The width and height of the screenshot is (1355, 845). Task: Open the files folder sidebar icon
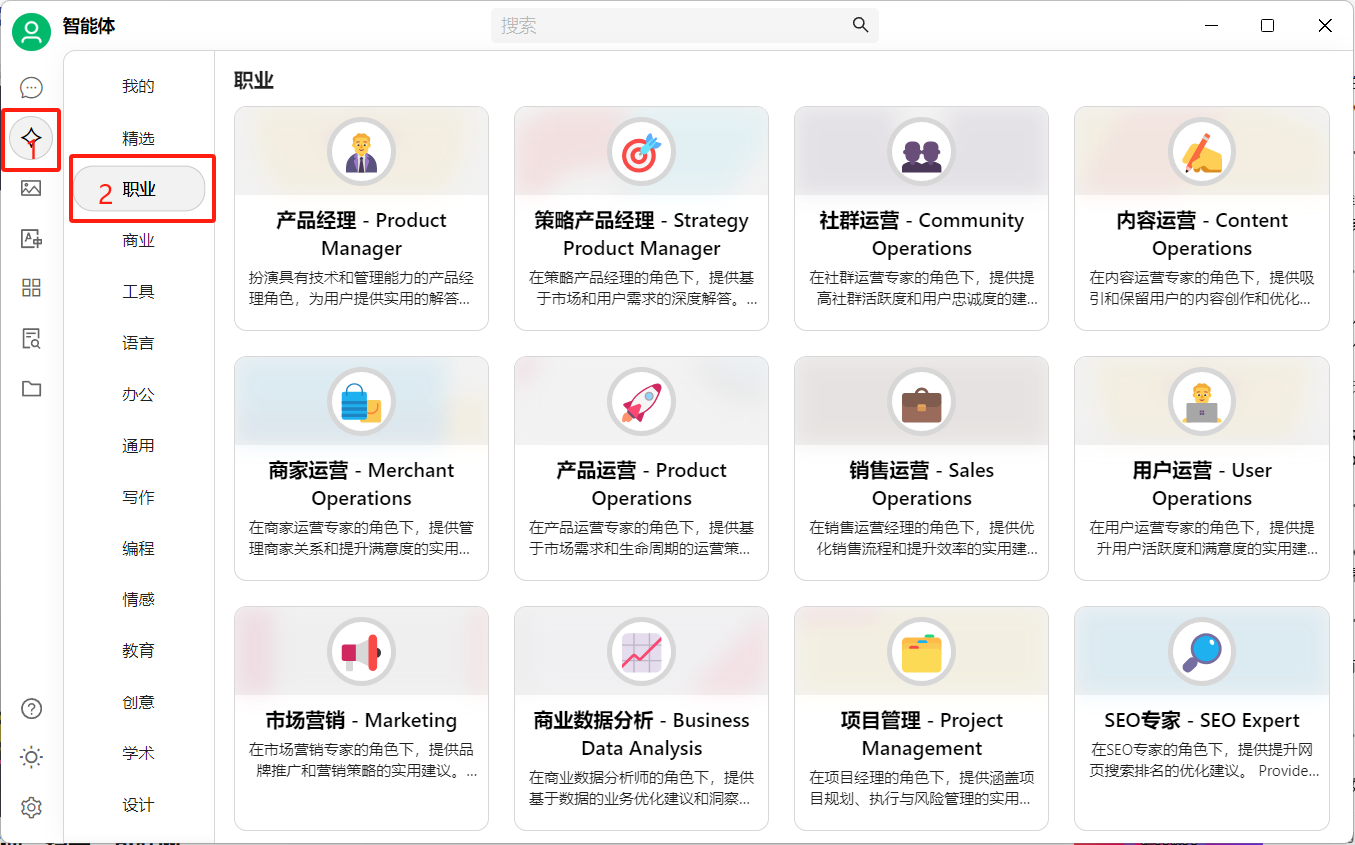click(x=31, y=388)
